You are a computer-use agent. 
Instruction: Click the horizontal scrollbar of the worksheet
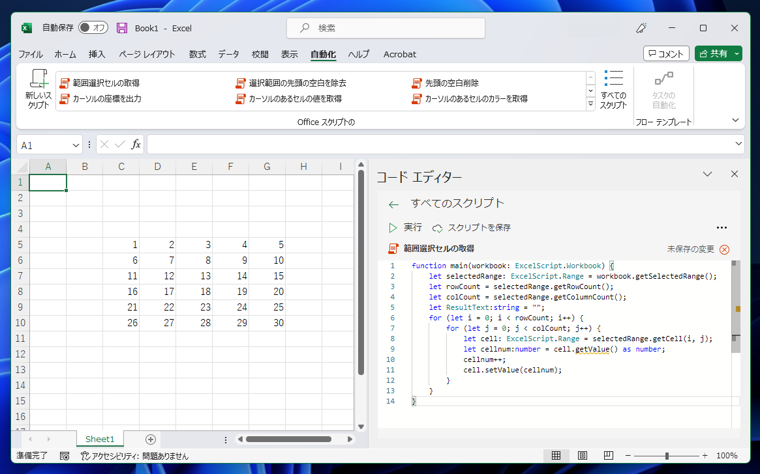pos(288,439)
